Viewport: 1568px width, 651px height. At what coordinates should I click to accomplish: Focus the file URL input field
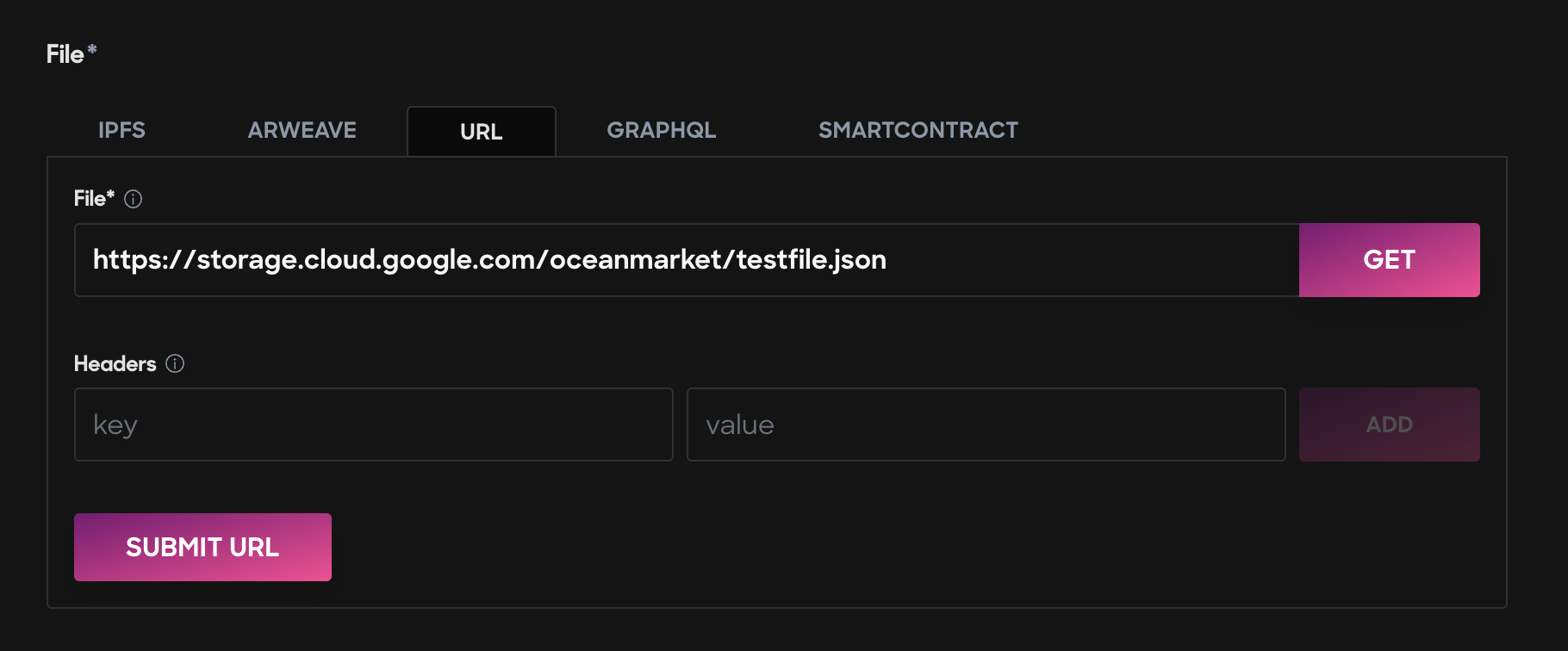687,260
